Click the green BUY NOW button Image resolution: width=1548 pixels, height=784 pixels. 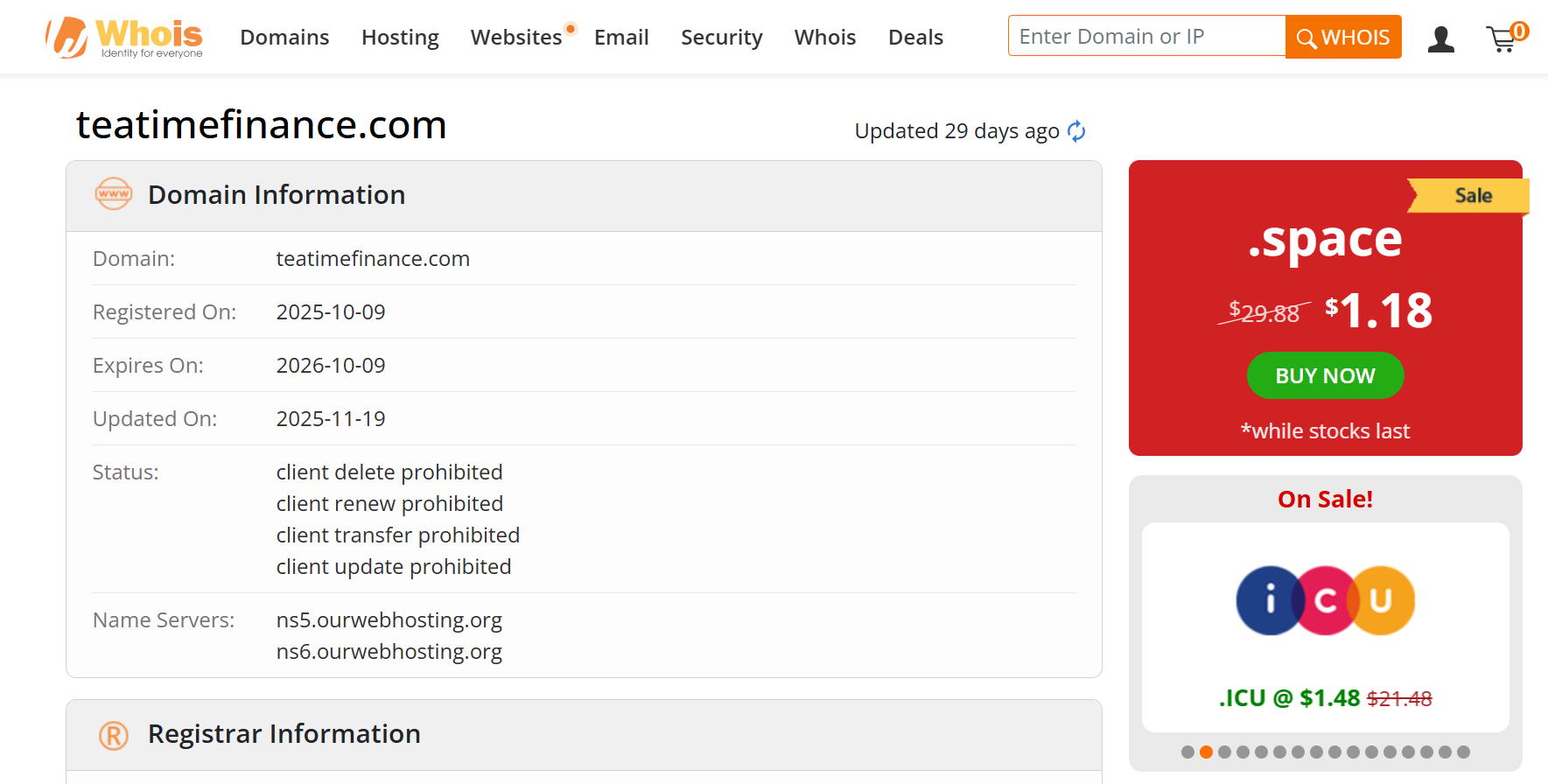click(1325, 375)
